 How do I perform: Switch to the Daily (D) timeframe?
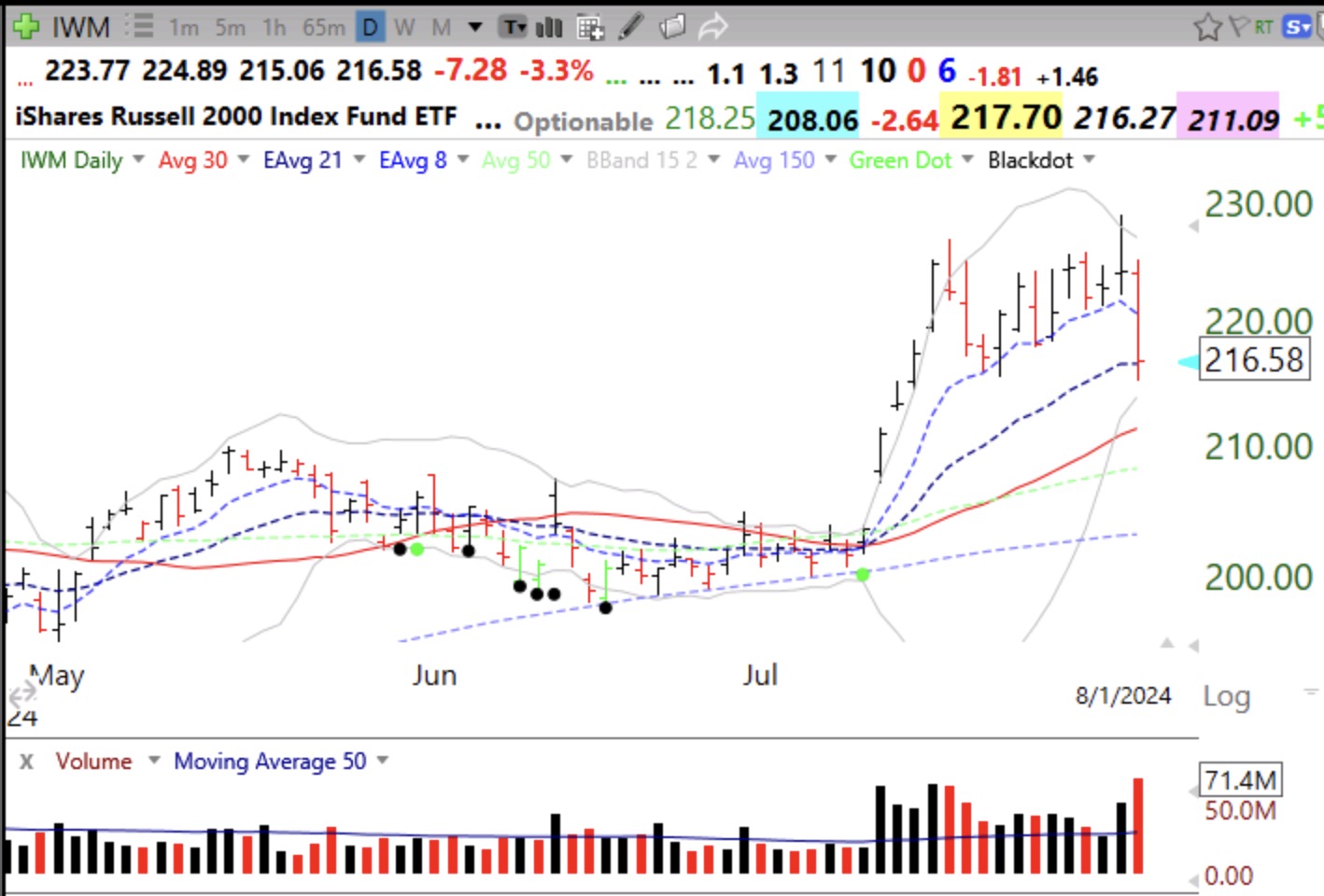(371, 27)
